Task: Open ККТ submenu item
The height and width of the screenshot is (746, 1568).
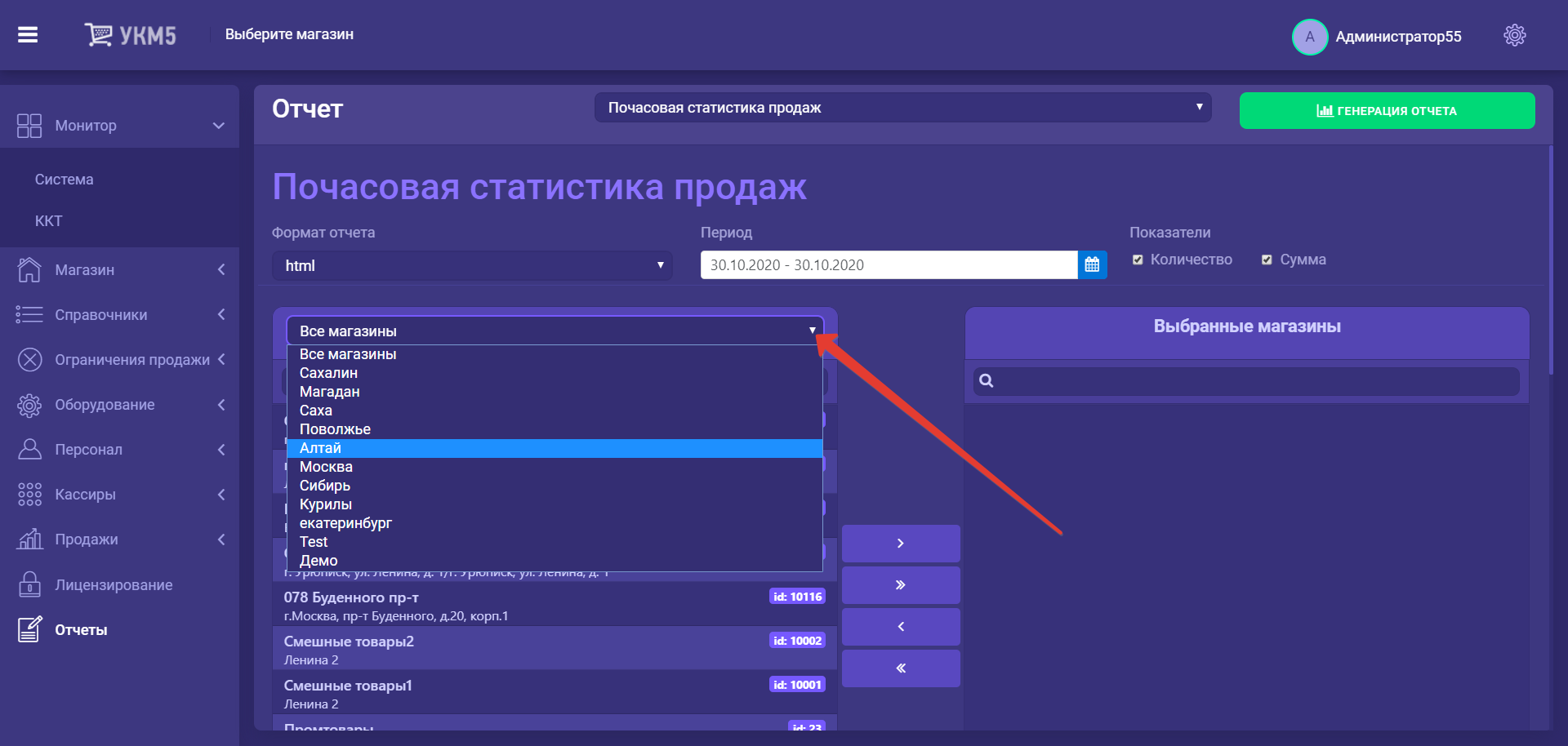Action: point(49,221)
